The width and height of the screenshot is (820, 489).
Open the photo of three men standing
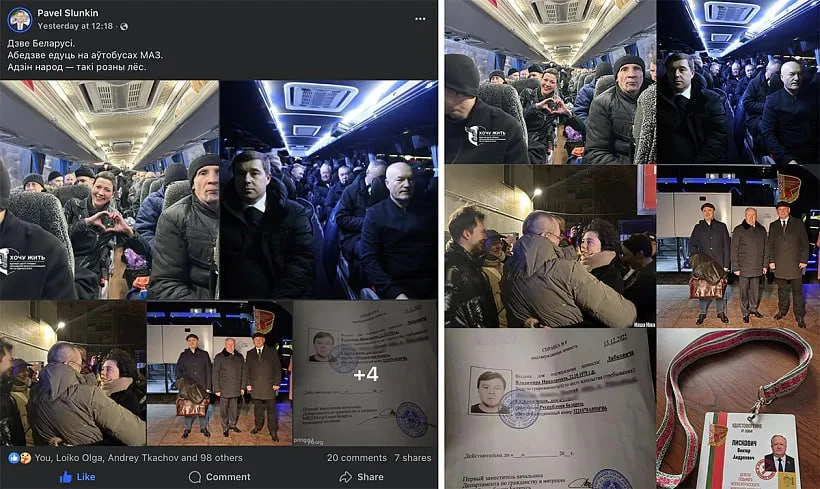pyautogui.click(x=219, y=373)
